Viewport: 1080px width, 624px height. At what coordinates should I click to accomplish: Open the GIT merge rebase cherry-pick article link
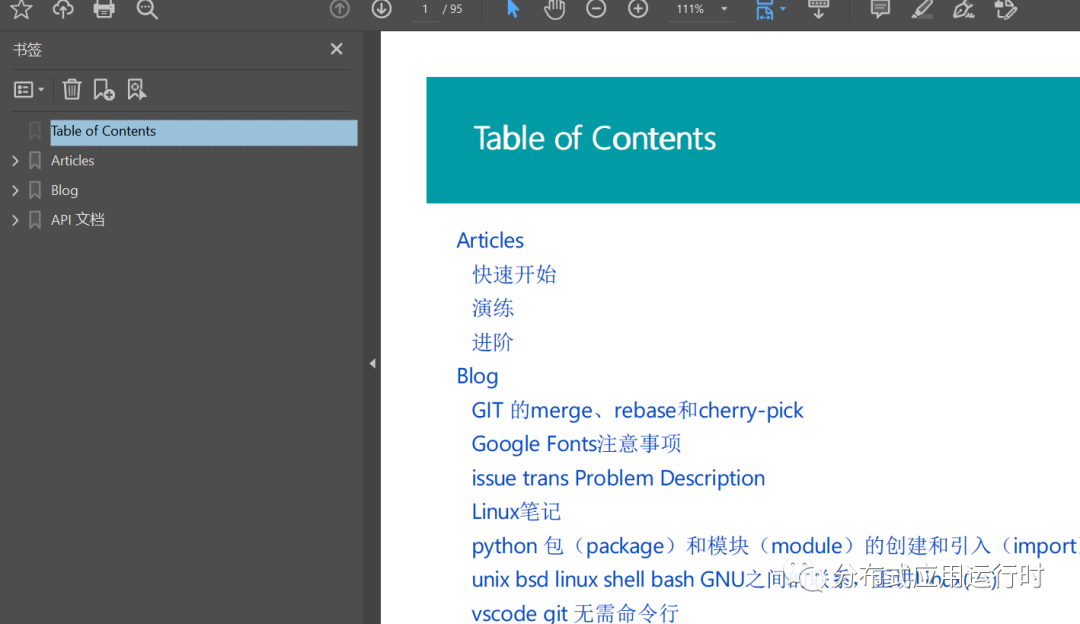click(638, 410)
